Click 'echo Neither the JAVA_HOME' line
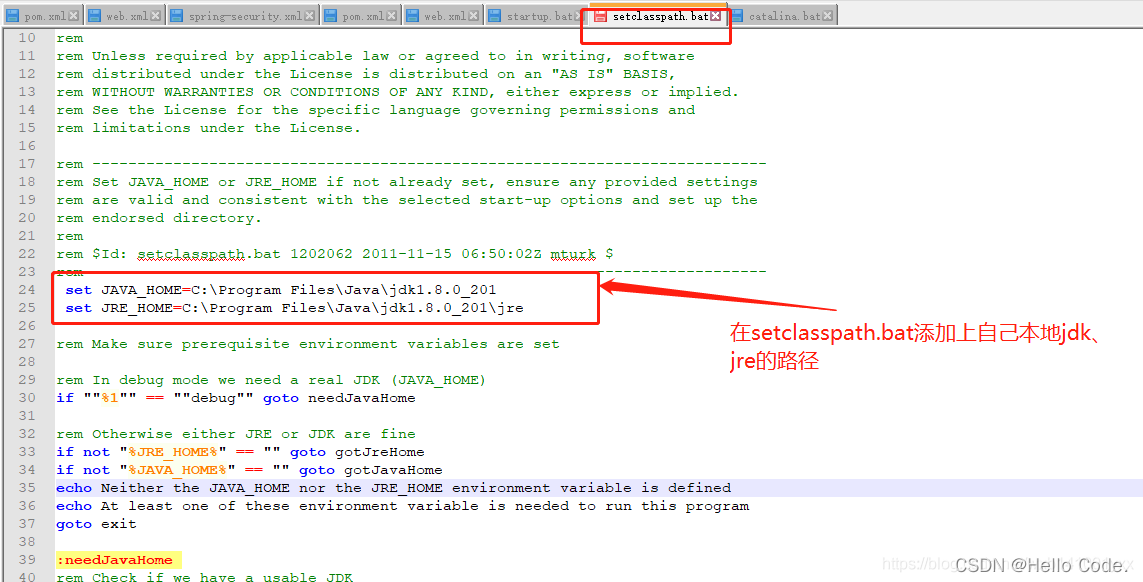This screenshot has width=1143, height=582. [394, 488]
